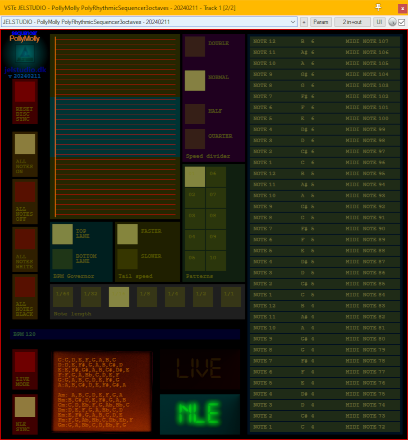Image resolution: width=408 pixels, height=440 pixels.
Task: Select the Half speed divider square
Action: (195, 114)
